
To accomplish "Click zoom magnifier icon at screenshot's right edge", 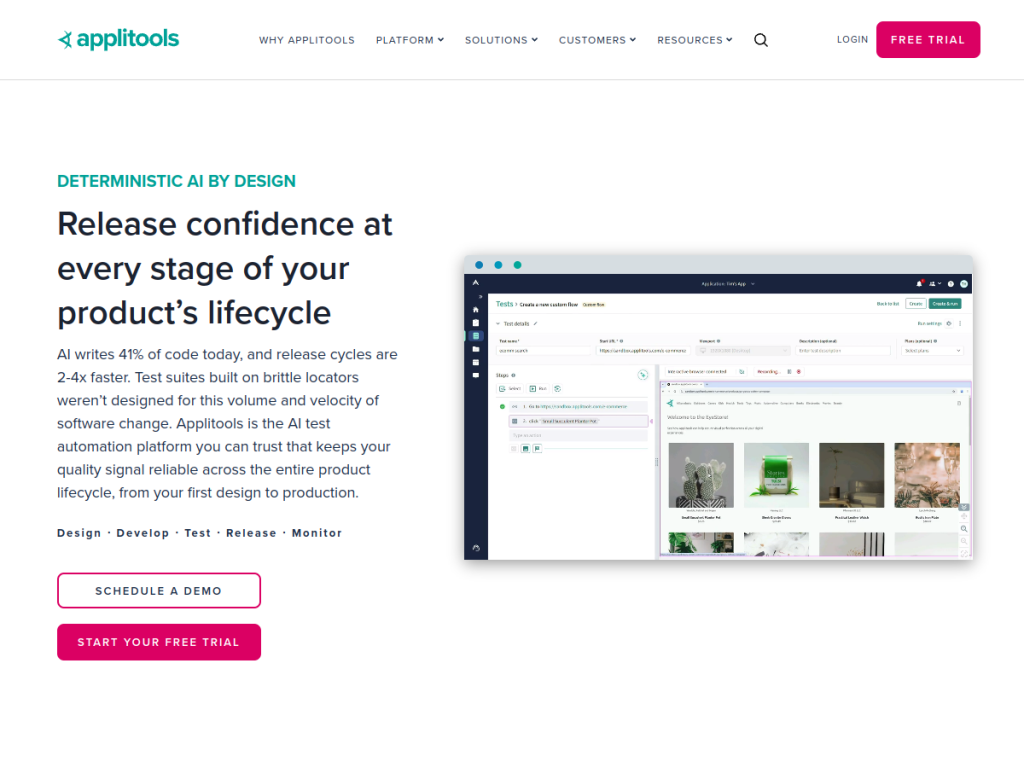I will (964, 529).
